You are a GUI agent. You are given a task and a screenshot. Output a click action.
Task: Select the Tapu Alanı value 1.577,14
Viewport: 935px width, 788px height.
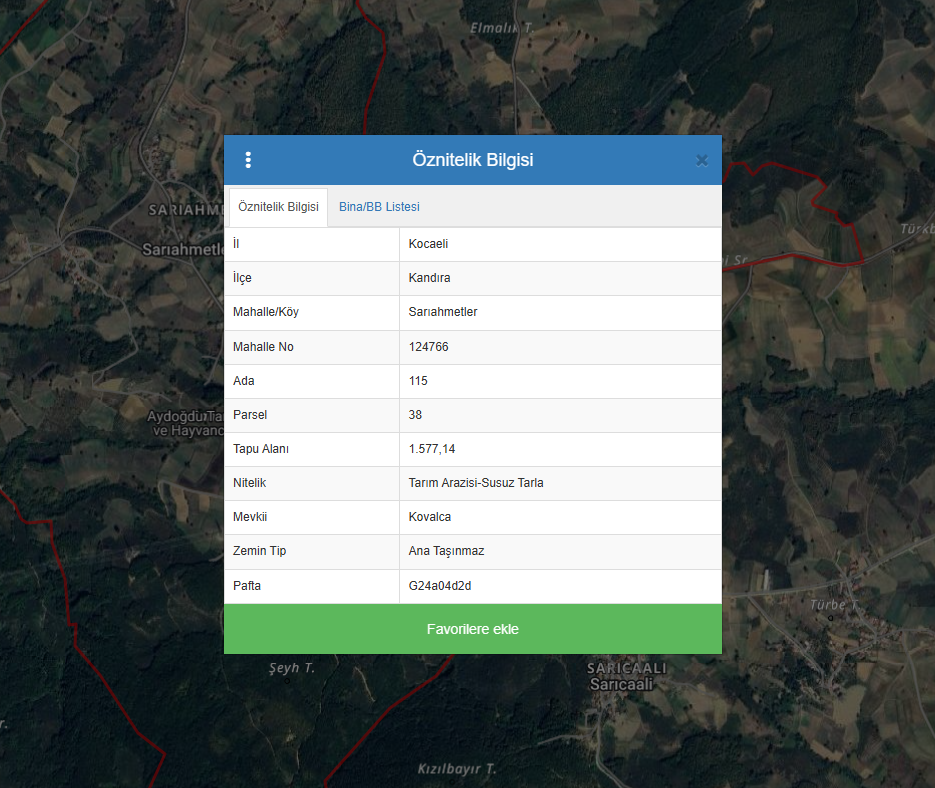point(432,449)
